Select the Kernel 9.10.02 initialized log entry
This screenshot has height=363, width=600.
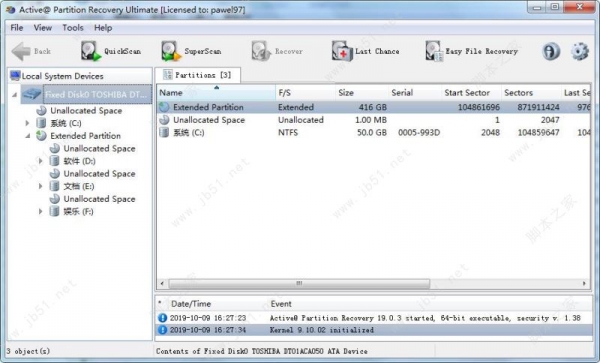click(373, 330)
